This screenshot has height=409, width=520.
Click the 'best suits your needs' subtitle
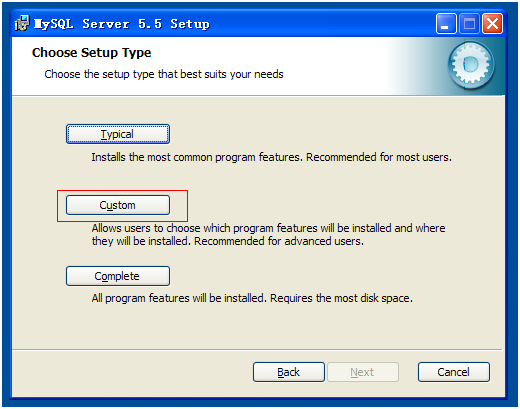164,74
